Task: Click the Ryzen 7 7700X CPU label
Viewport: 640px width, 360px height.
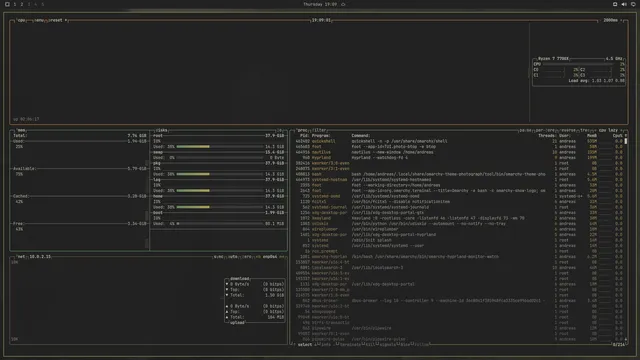Action: [x=553, y=59]
